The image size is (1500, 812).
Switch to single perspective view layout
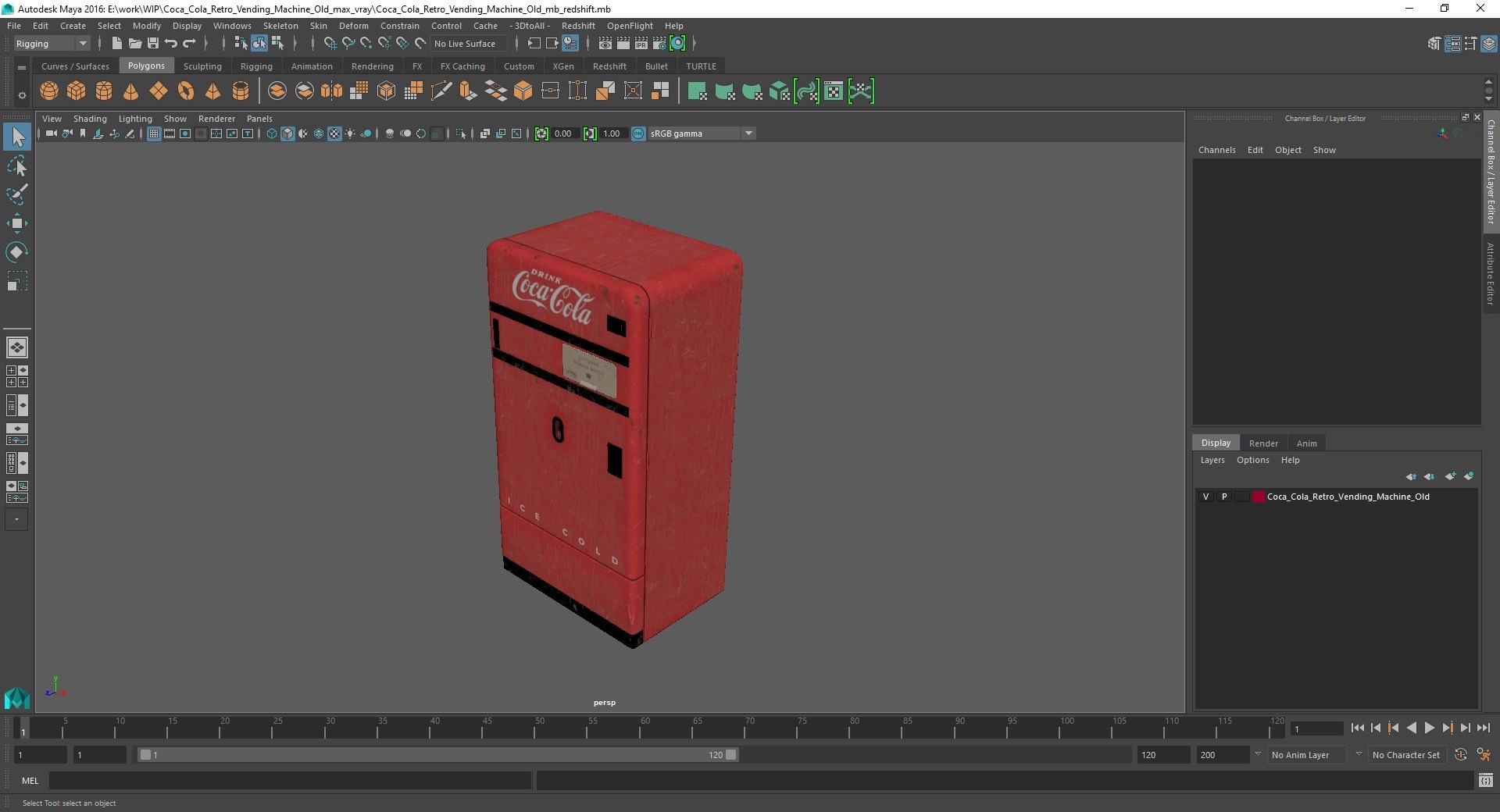click(x=16, y=347)
